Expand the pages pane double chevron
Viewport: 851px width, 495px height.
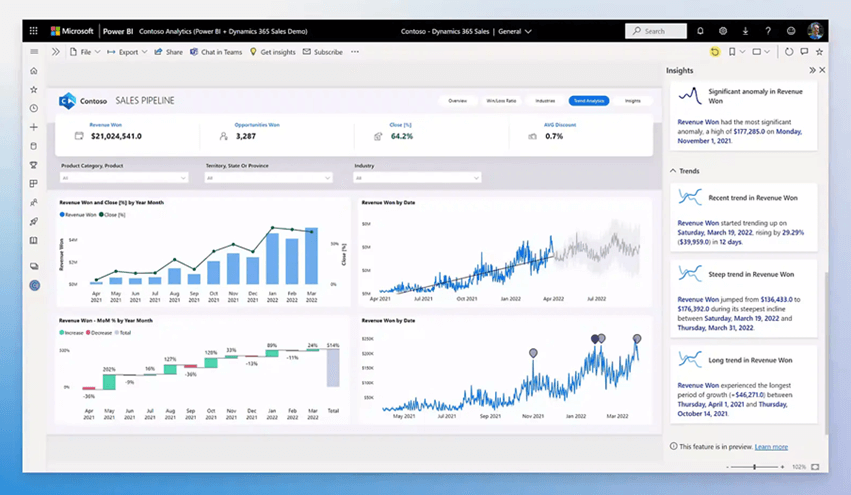click(x=55, y=52)
